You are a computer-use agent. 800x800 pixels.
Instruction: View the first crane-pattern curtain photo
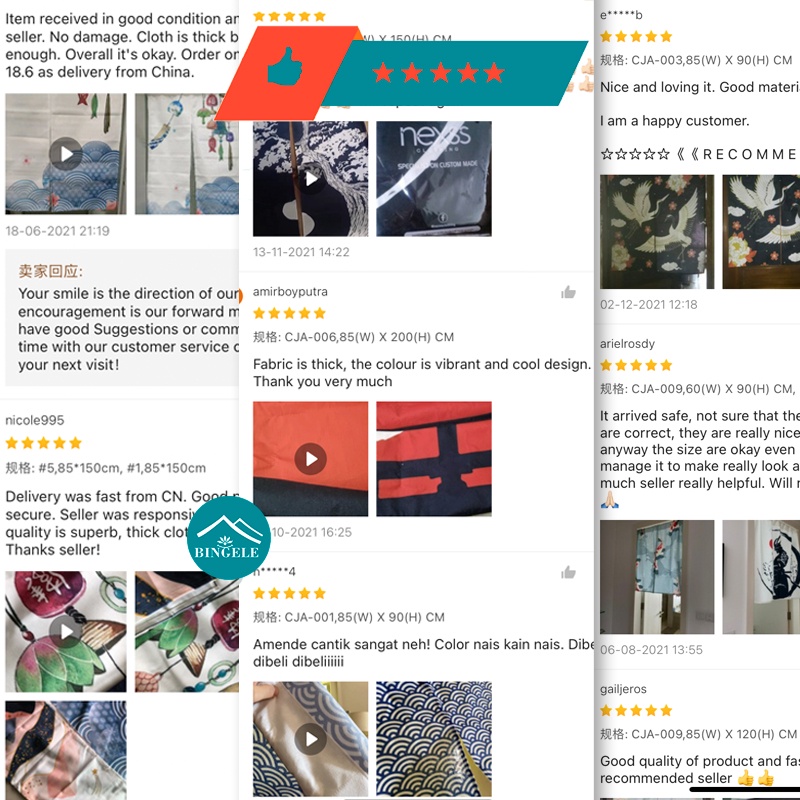(x=657, y=232)
